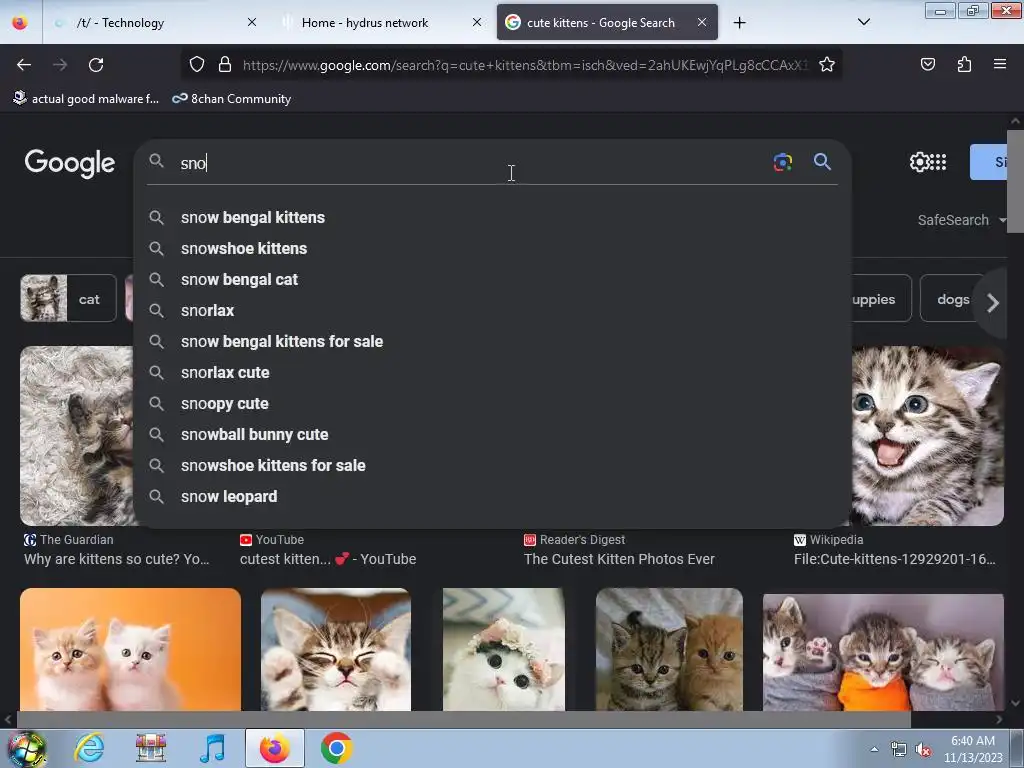
Task: Open the Firefox hamburger menu
Action: (x=1000, y=64)
